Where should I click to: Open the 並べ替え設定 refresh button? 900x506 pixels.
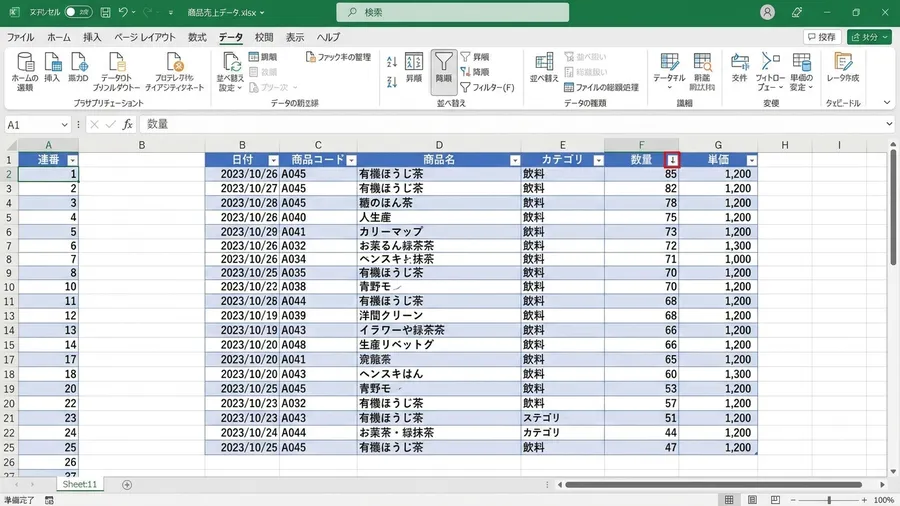click(x=231, y=72)
